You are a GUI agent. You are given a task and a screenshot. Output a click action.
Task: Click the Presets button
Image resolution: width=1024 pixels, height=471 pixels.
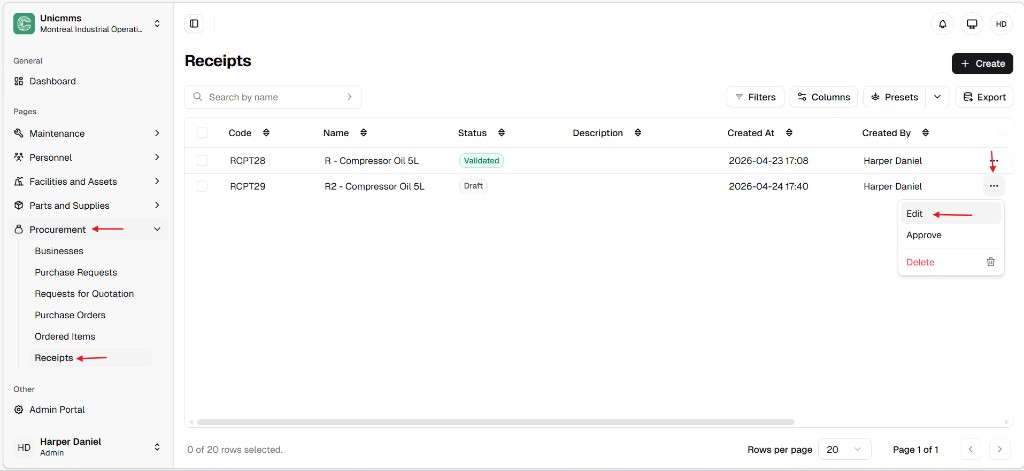895,97
